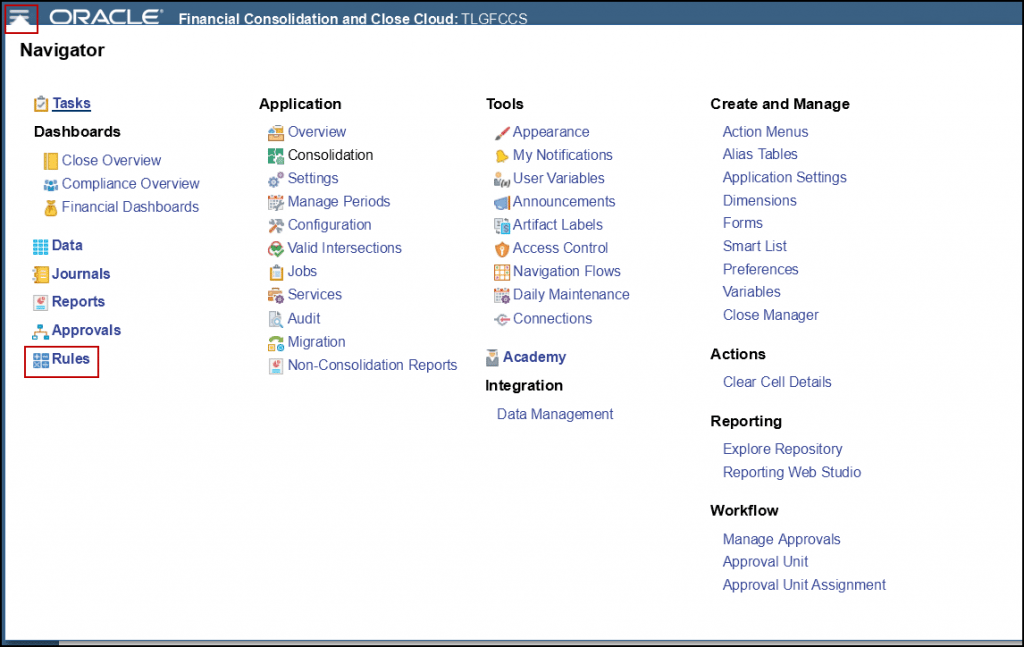Click the Financial Dashboards money bag icon

[x=50, y=208]
